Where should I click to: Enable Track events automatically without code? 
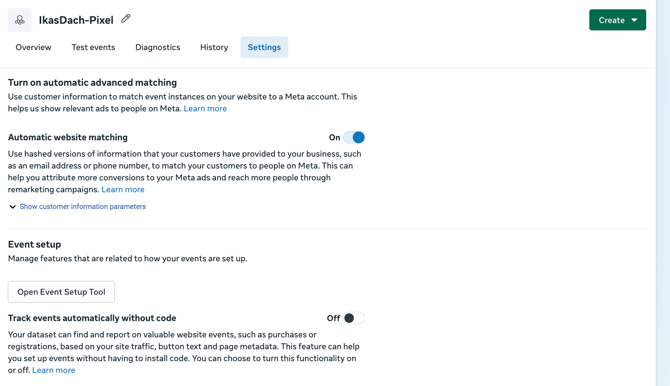coord(354,318)
